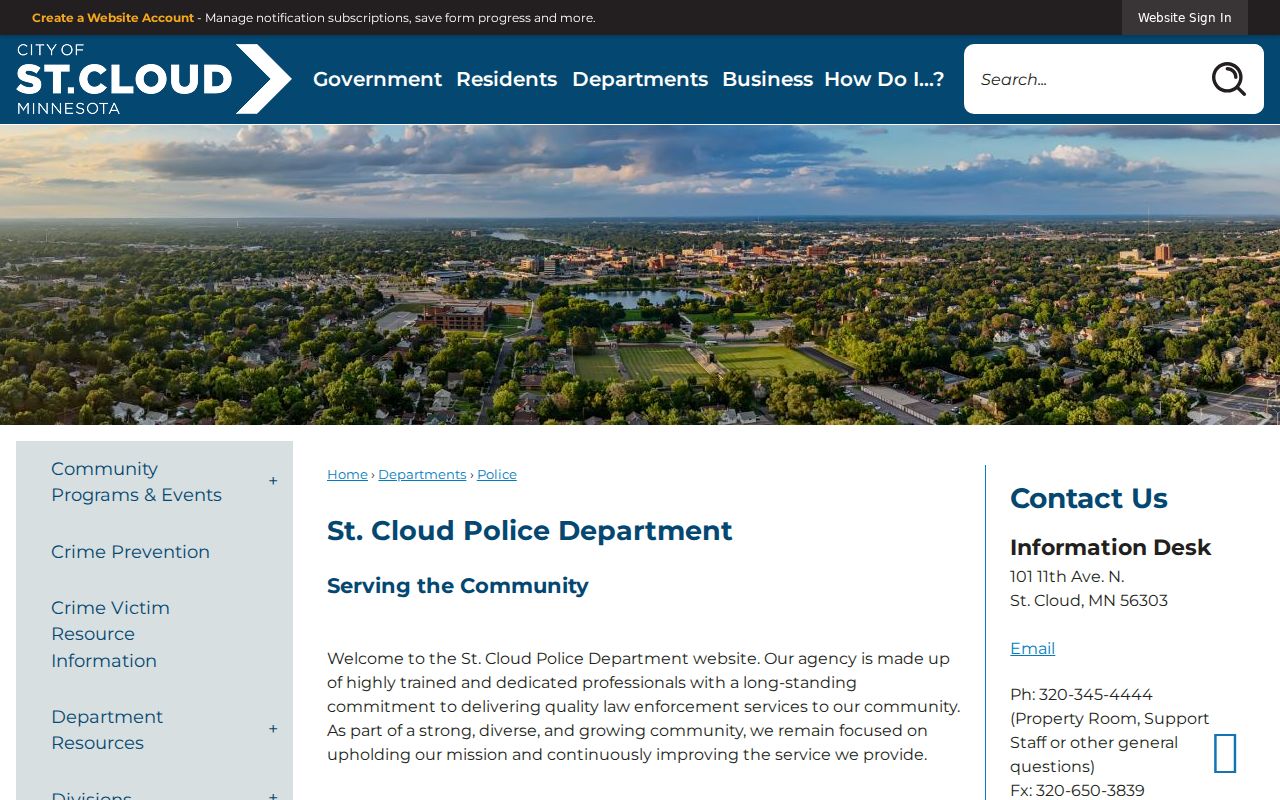Screen dimensions: 1280x800
Task: Click Website Sign In button
Action: [x=1184, y=17]
